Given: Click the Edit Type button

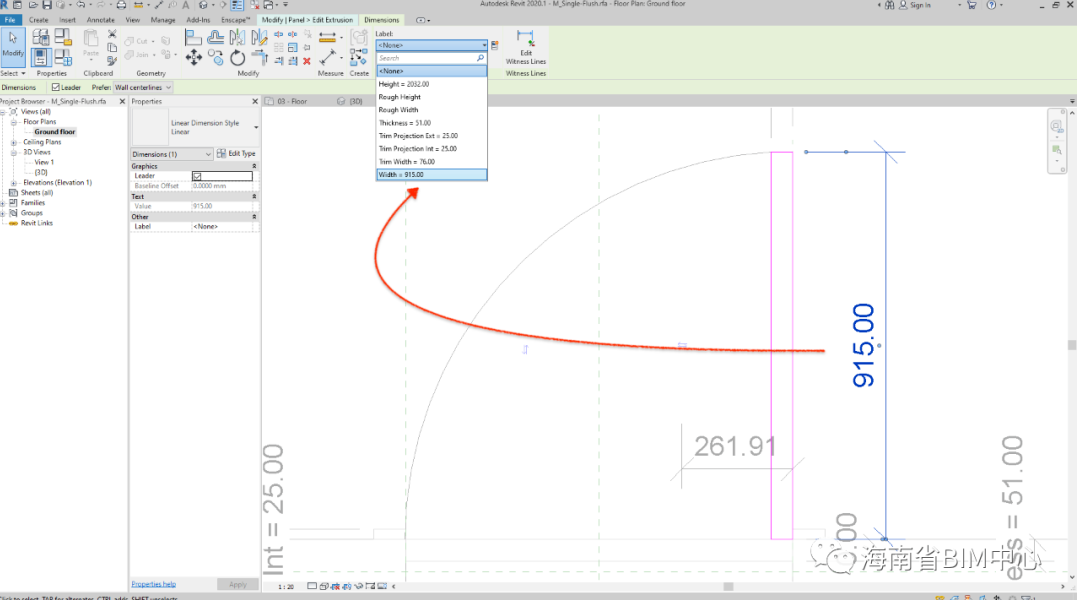Looking at the screenshot, I should coord(237,154).
